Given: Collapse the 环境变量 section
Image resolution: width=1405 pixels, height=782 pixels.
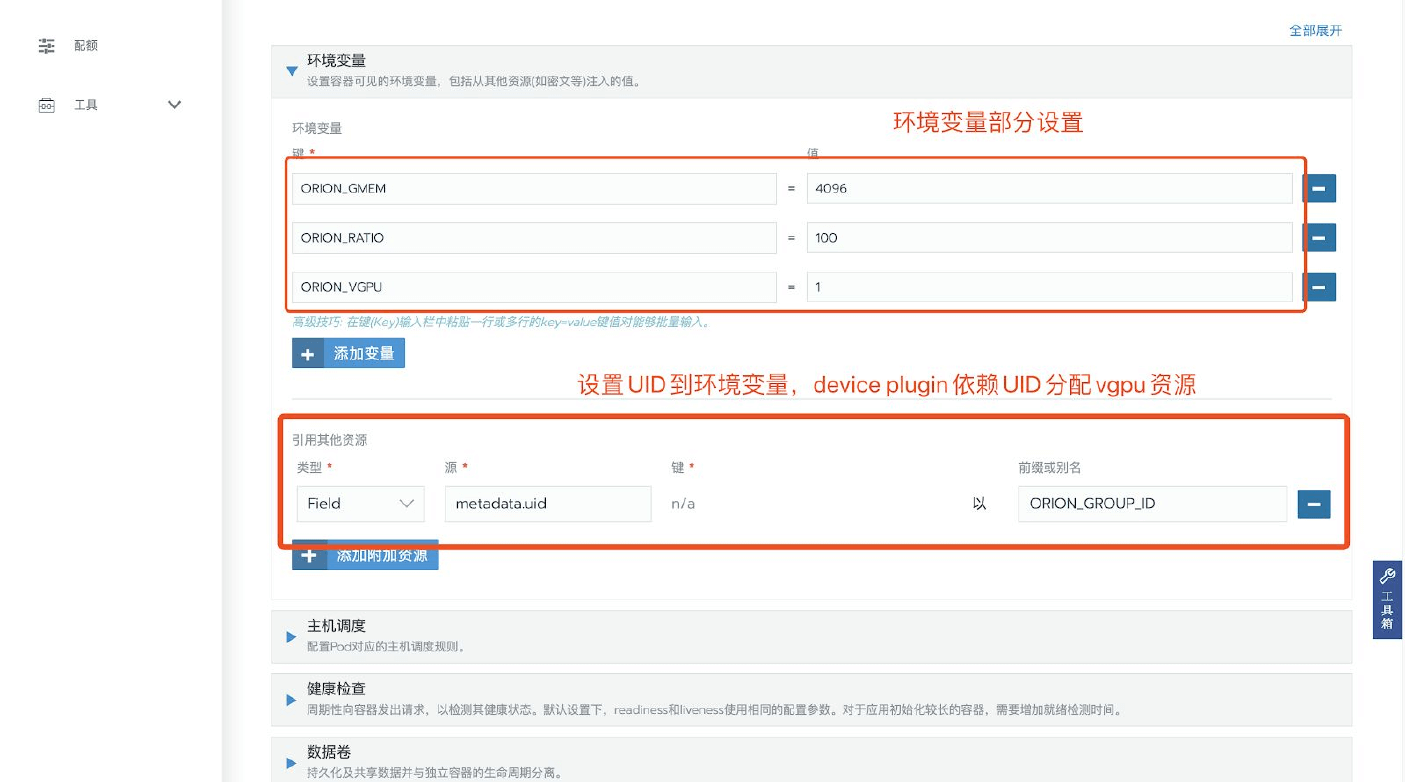Looking at the screenshot, I should 292,71.
